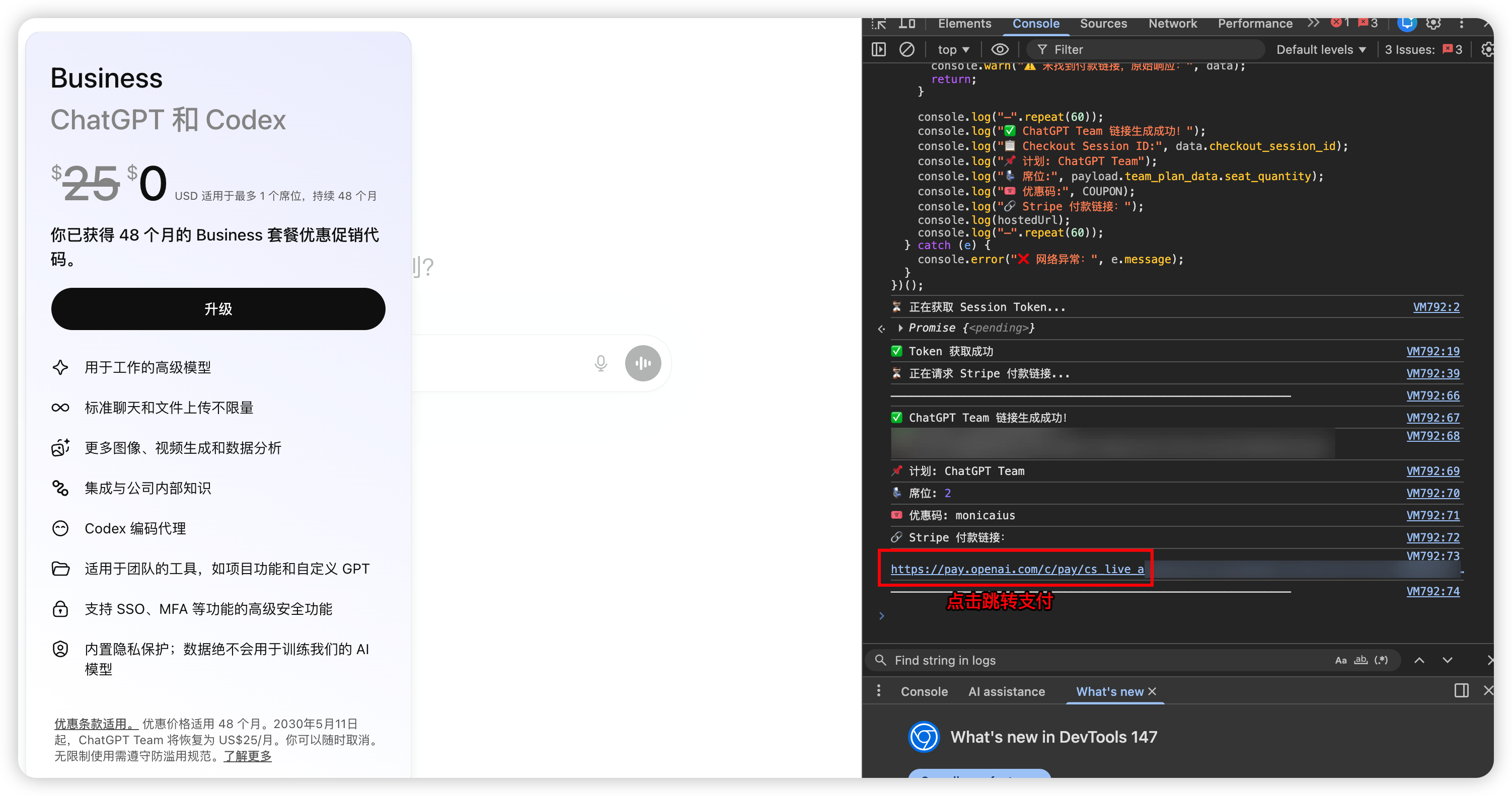Select the What's new drawer tab

(x=1109, y=691)
